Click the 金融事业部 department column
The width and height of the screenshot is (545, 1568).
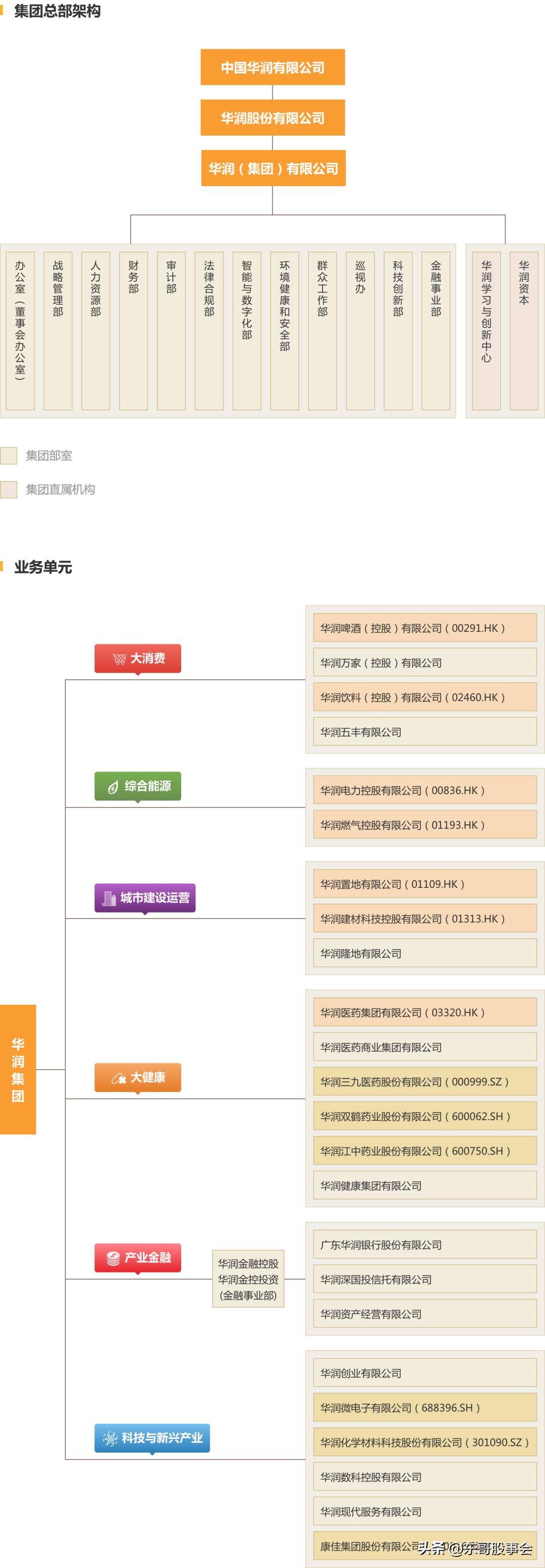pyautogui.click(x=435, y=331)
